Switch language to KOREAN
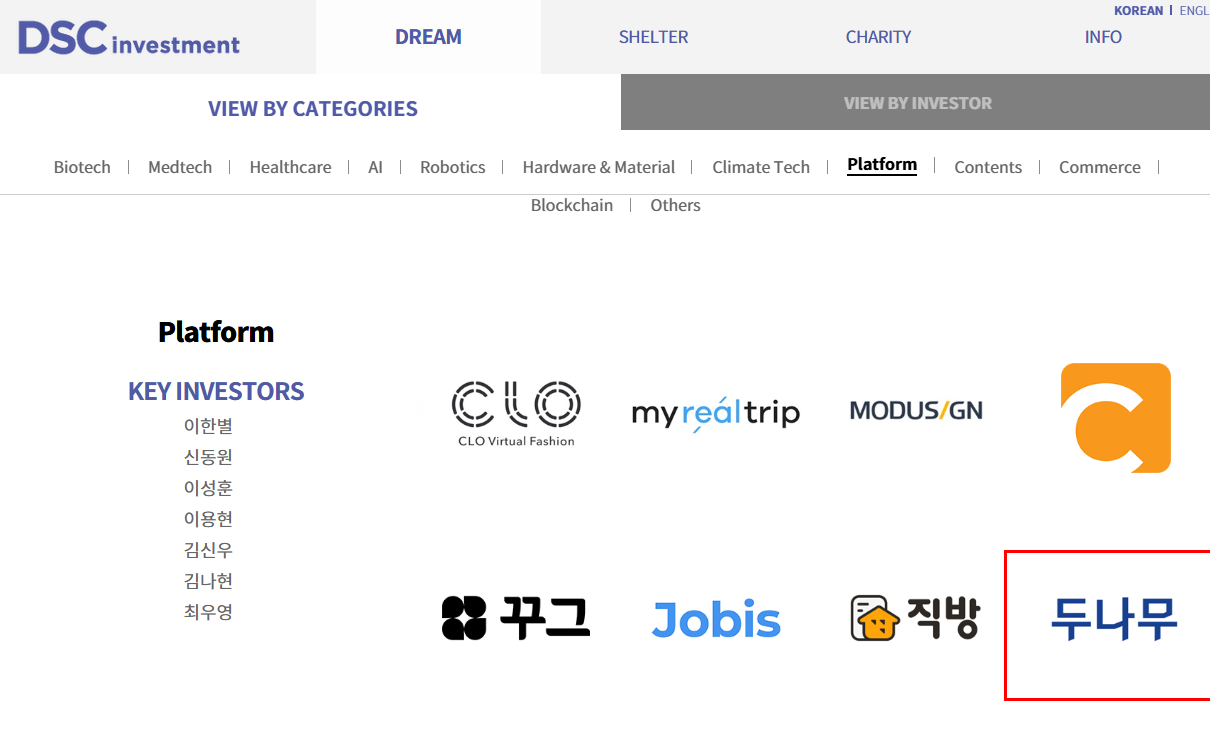The height and width of the screenshot is (752, 1210). (x=1138, y=11)
